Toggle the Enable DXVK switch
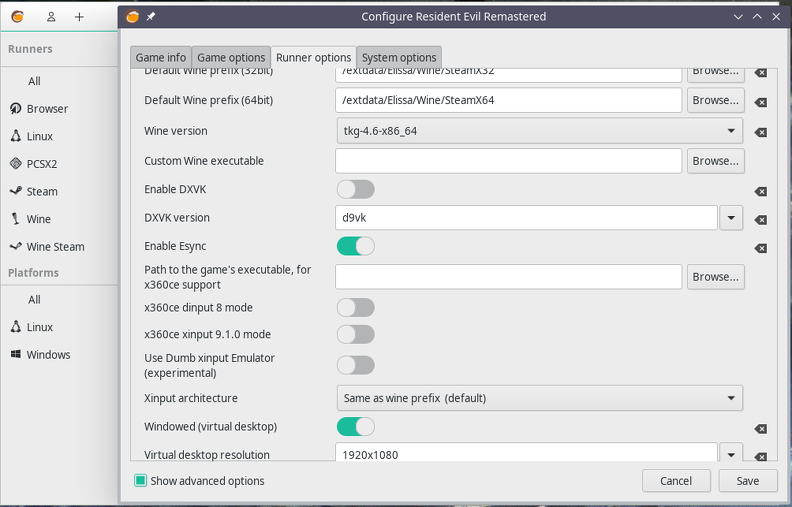This screenshot has width=792, height=507. pyautogui.click(x=356, y=189)
